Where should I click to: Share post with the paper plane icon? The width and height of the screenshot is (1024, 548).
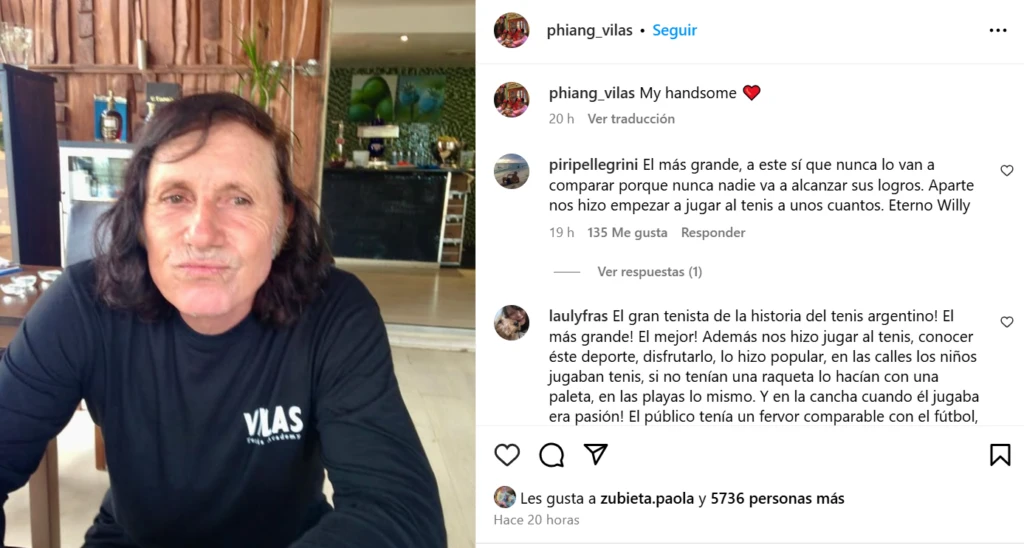pos(596,454)
